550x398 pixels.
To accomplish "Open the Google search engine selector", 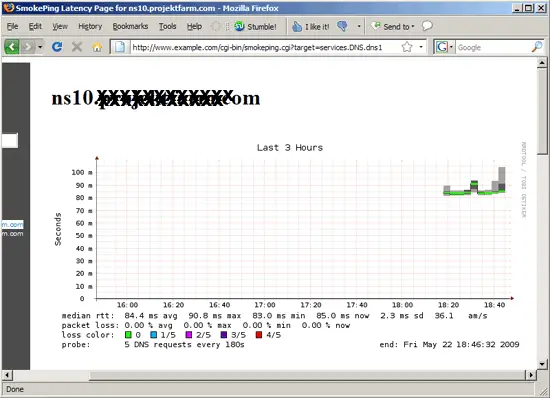I will [x=444, y=47].
